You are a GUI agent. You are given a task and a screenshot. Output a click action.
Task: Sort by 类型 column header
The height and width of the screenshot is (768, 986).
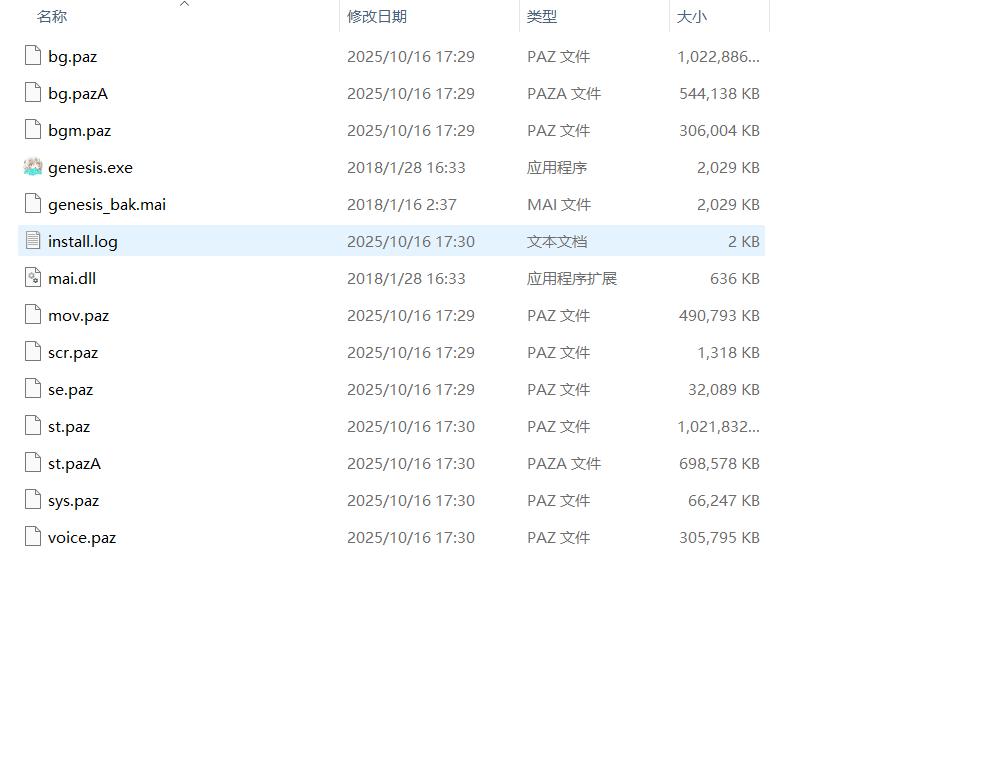point(542,17)
